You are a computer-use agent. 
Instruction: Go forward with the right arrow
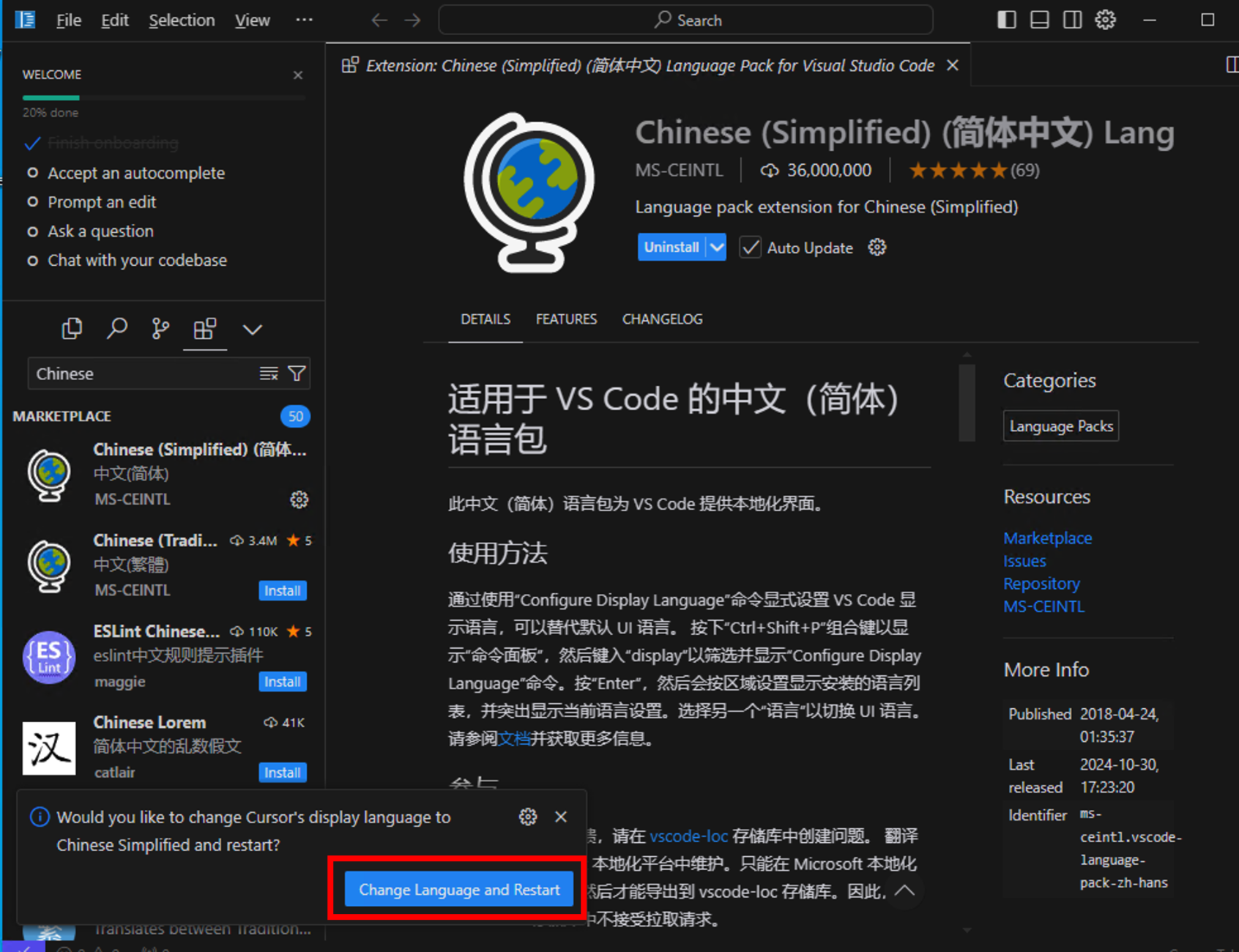click(x=413, y=21)
